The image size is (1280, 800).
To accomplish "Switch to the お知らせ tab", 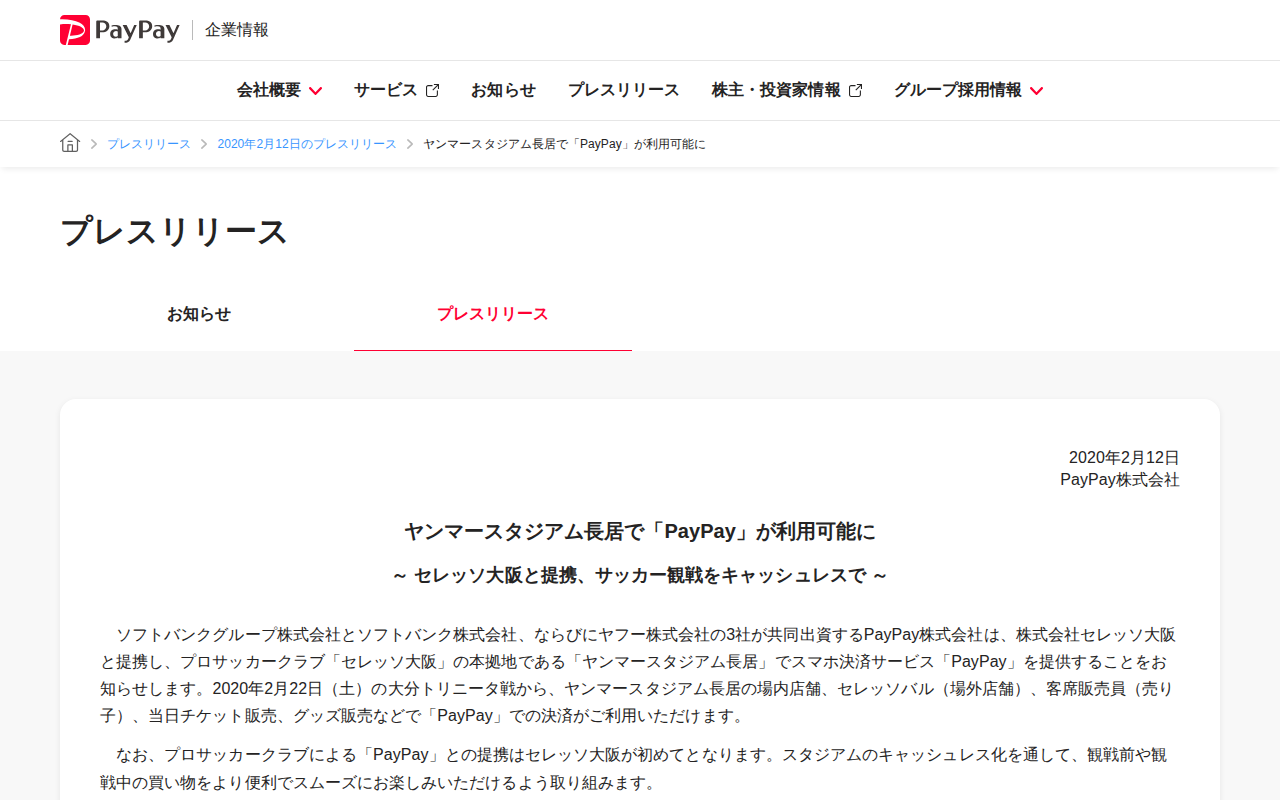I will click(199, 314).
